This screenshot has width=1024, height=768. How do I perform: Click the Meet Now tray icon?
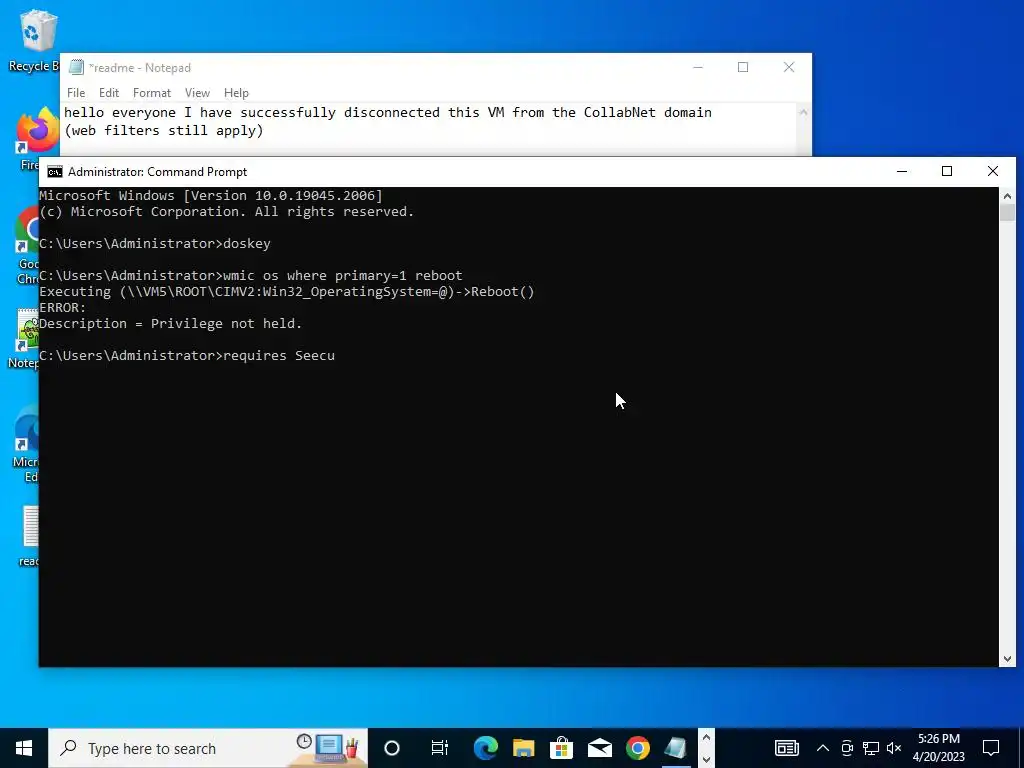point(847,748)
